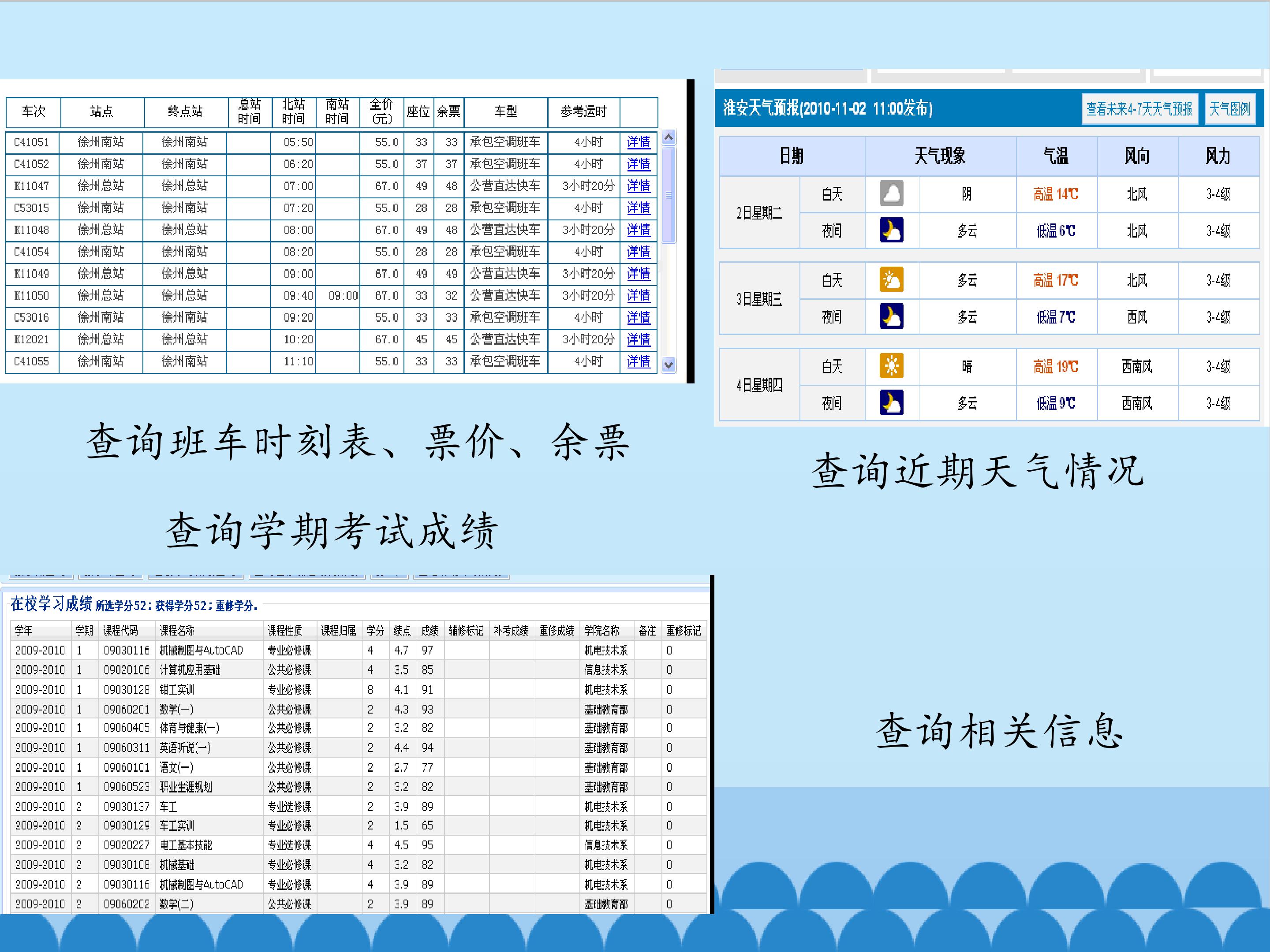This screenshot has width=1270, height=952.
Task: Click the 风力 column header
Action: 1218,156
